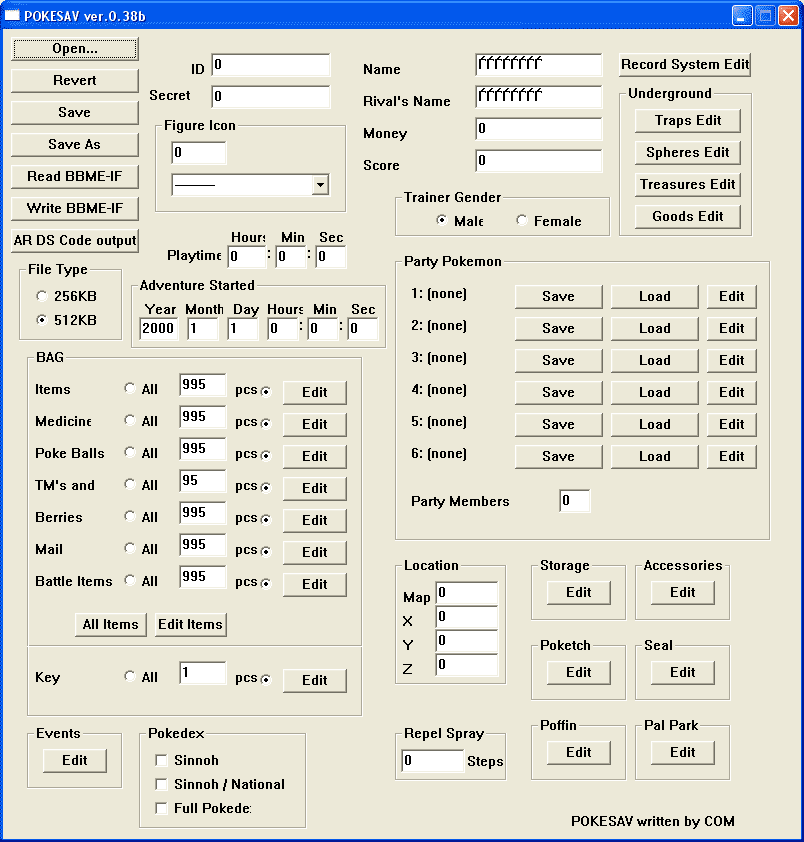Click the Edit Items button
The width and height of the screenshot is (804, 842).
tap(191, 625)
